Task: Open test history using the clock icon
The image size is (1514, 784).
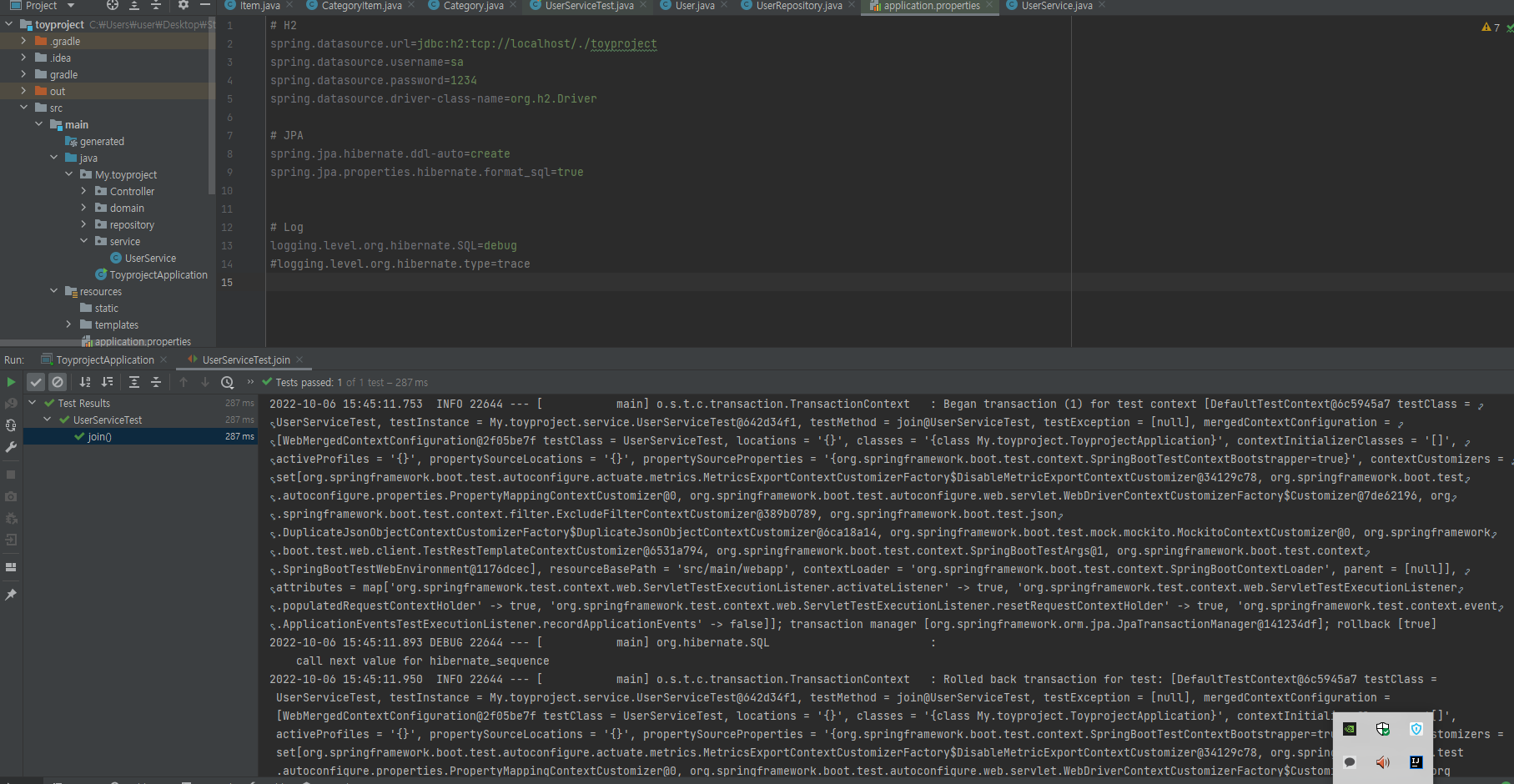Action: coord(227,382)
